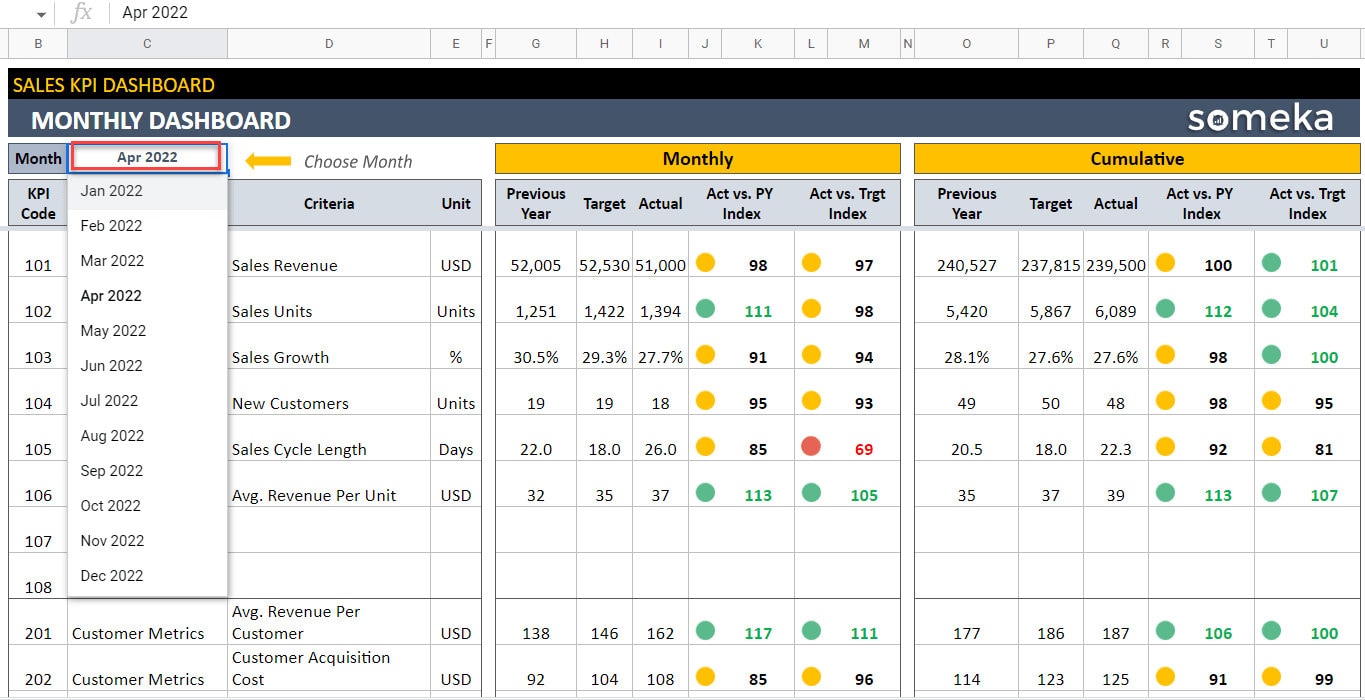Select Jan 2022 from the month list

(147, 191)
